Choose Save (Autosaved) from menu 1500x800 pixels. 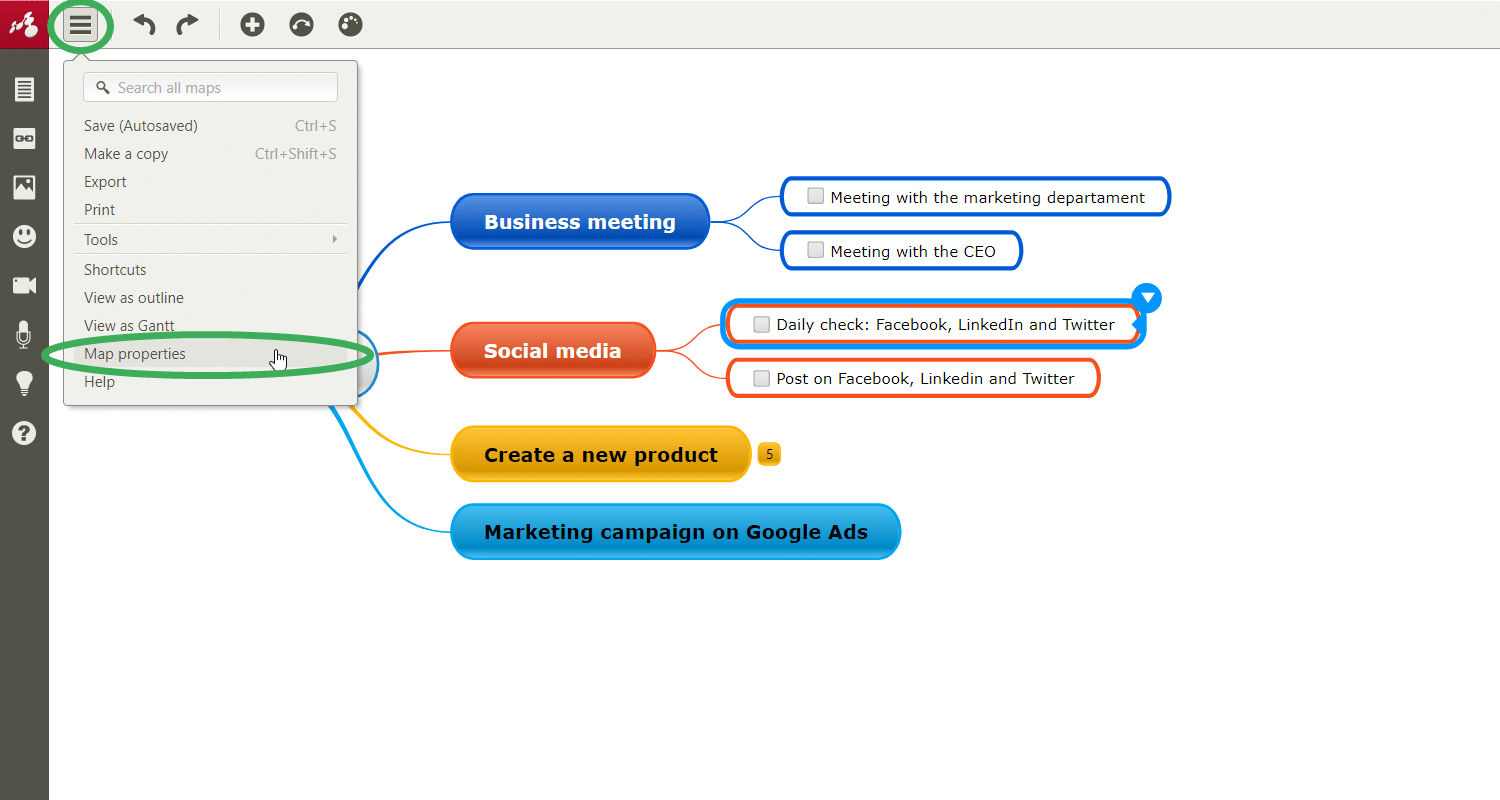(x=210, y=126)
